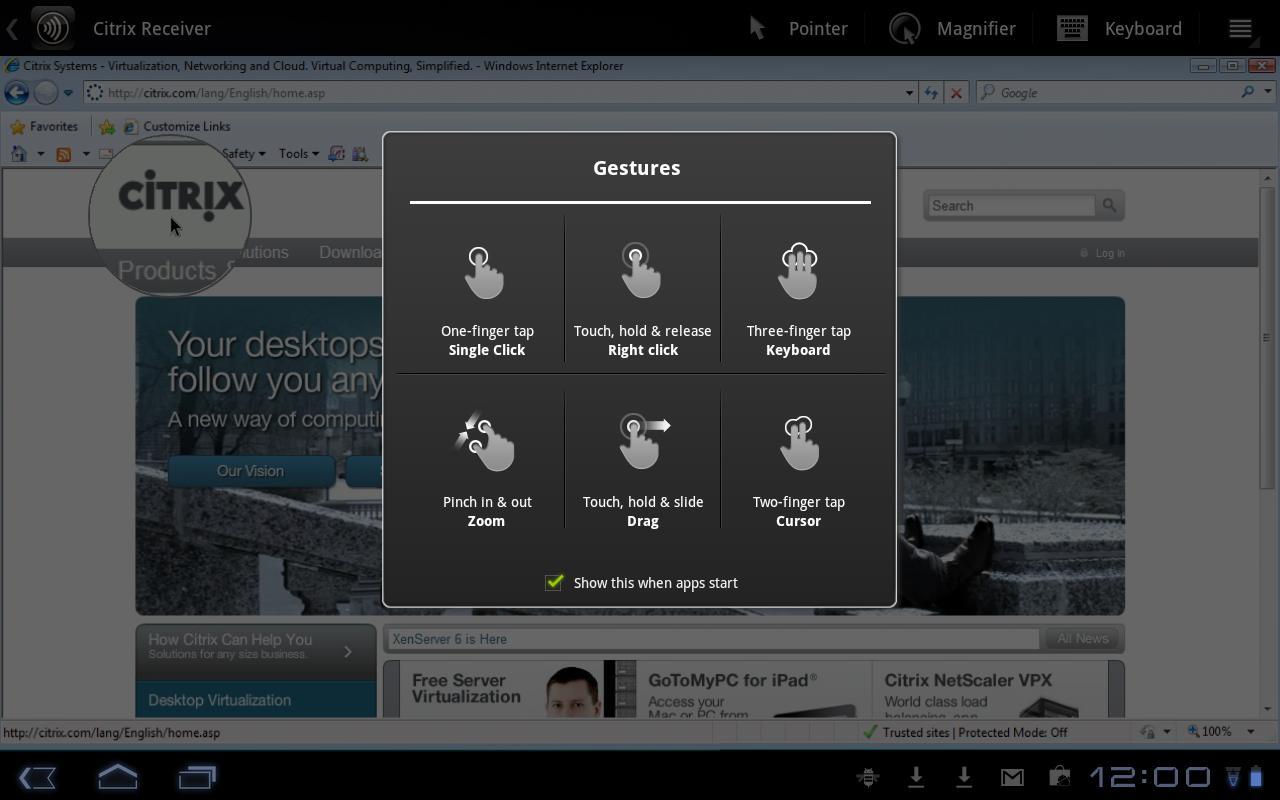The width and height of the screenshot is (1280, 800).
Task: Click the IE stop loading X icon
Action: coord(956,93)
